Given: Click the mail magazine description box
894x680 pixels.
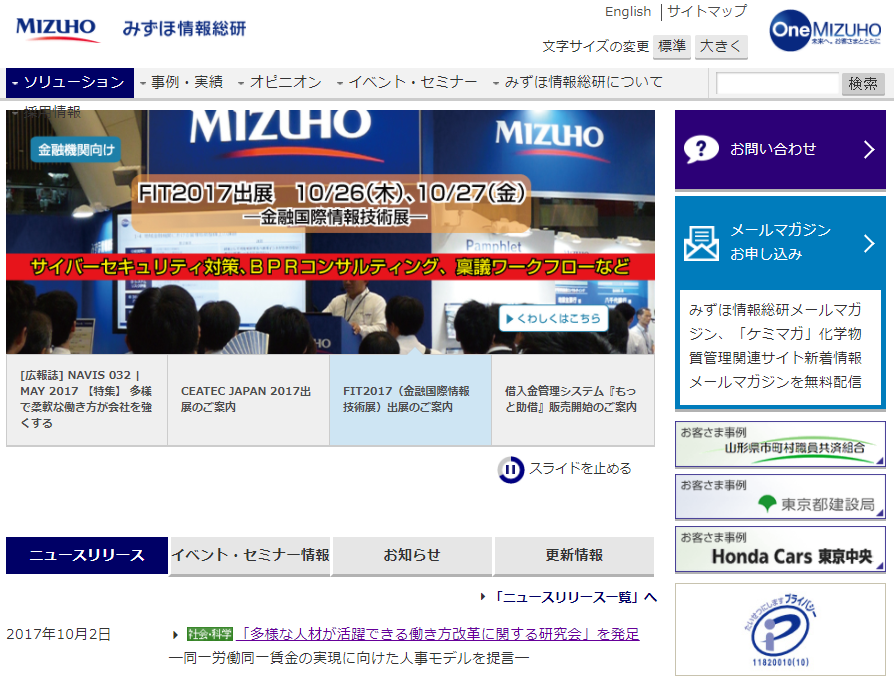Looking at the screenshot, I should (x=780, y=347).
